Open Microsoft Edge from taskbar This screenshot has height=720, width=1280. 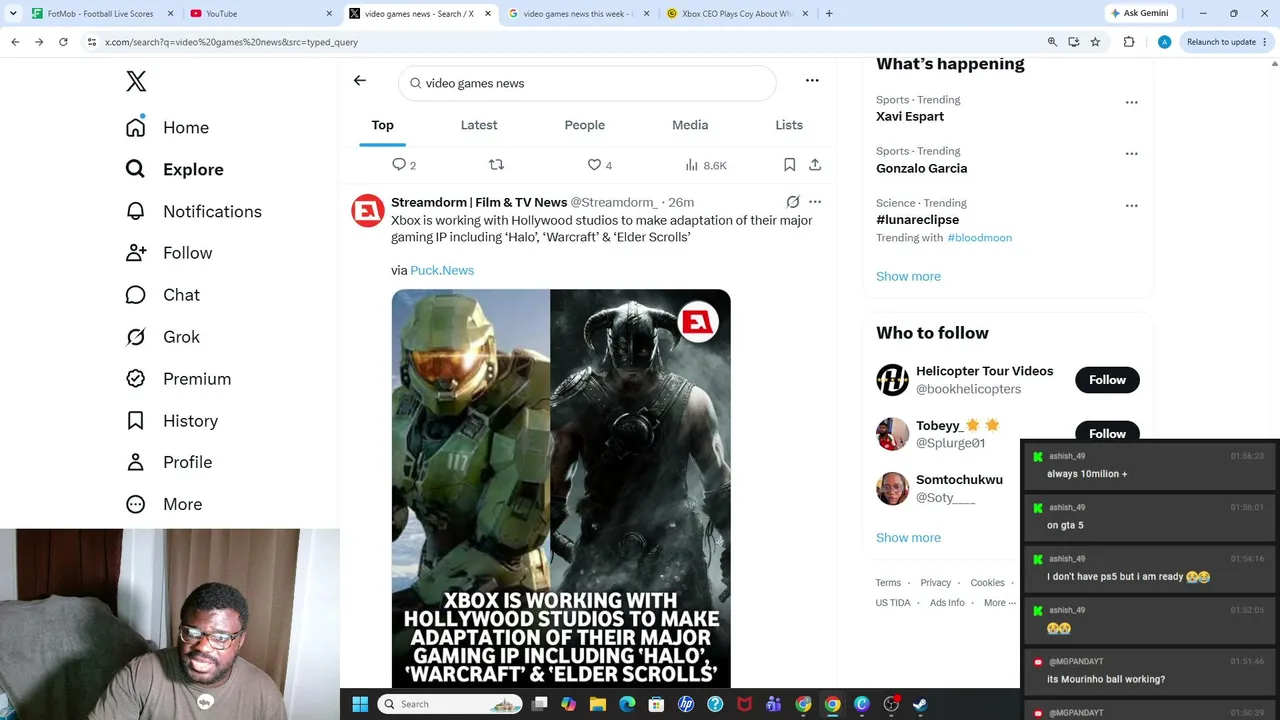coord(627,704)
